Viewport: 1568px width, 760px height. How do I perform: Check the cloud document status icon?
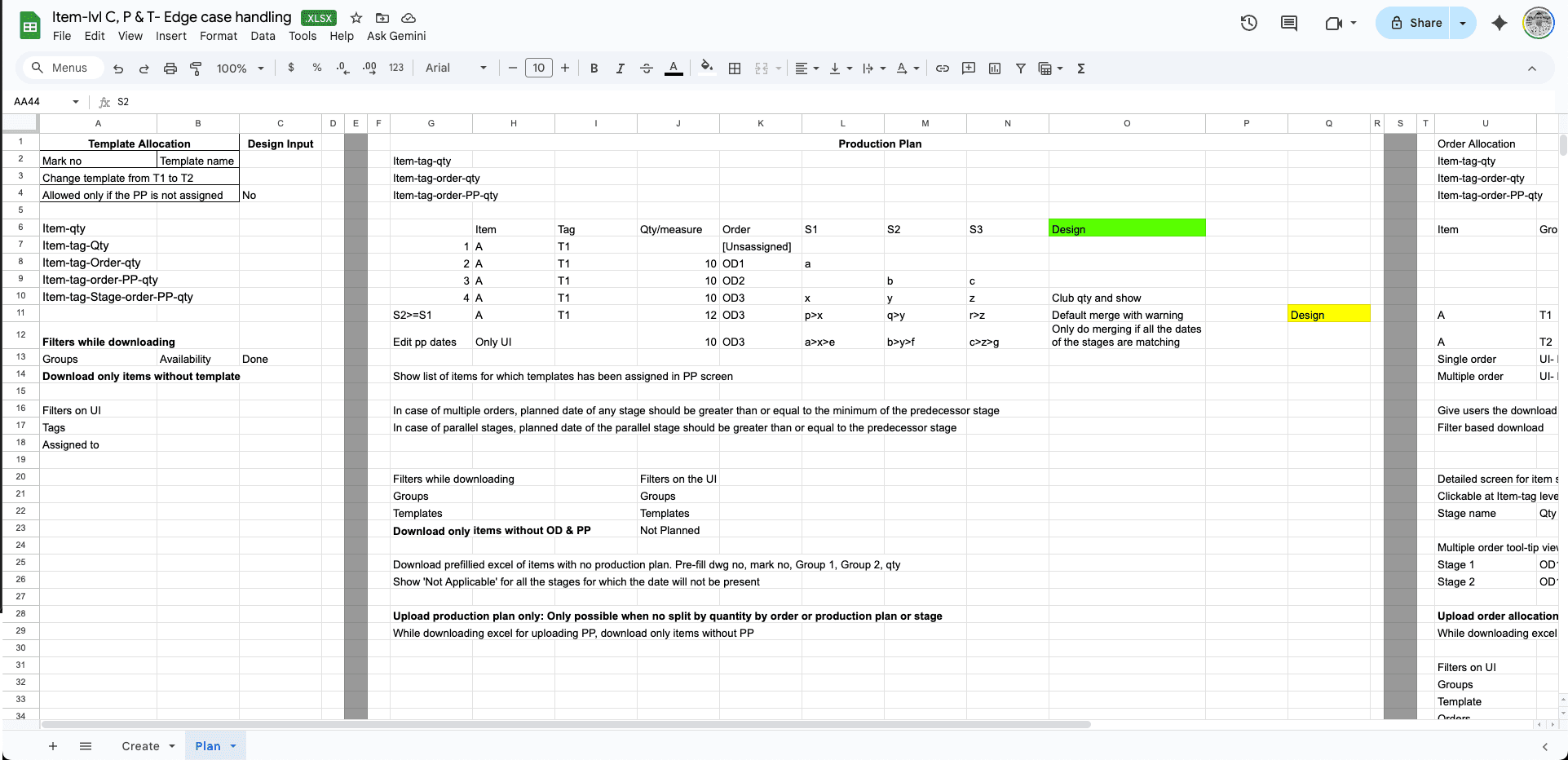409,17
